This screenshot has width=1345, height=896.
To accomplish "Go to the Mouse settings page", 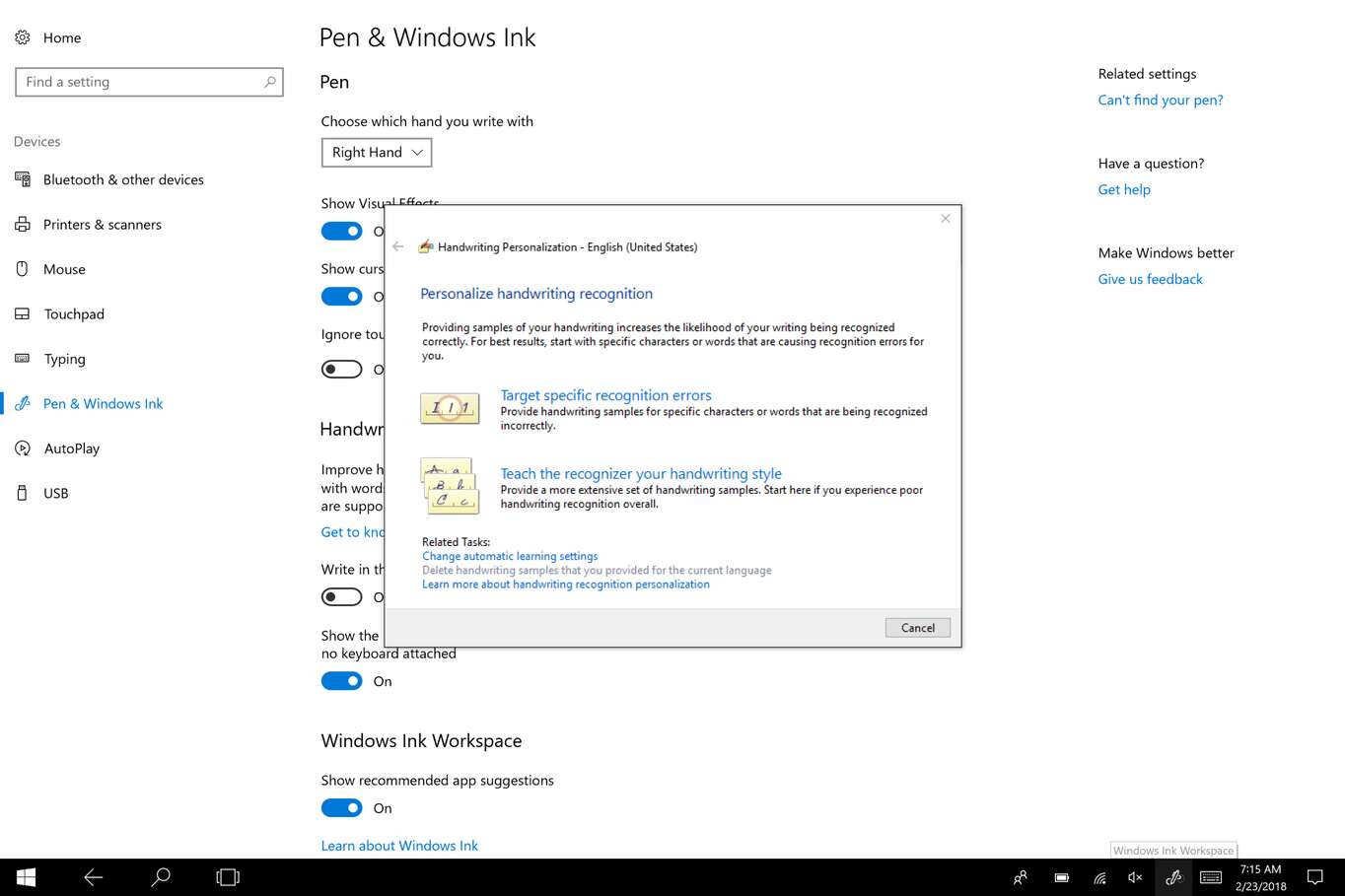I will [x=64, y=269].
